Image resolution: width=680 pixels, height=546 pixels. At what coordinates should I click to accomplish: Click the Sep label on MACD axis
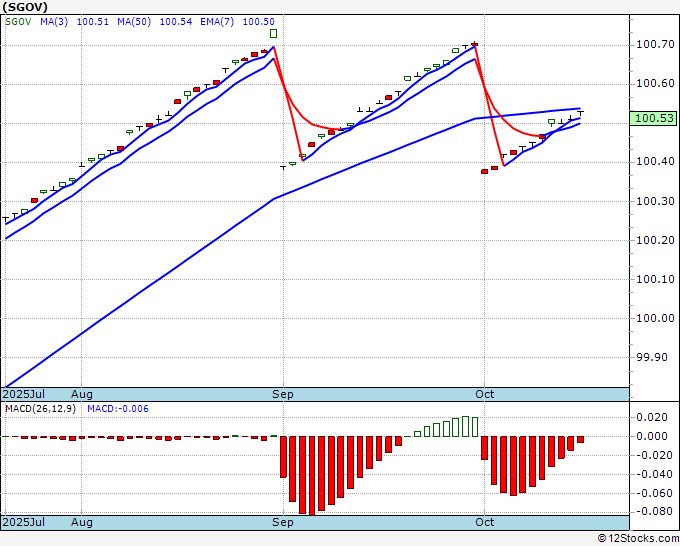pos(283,522)
